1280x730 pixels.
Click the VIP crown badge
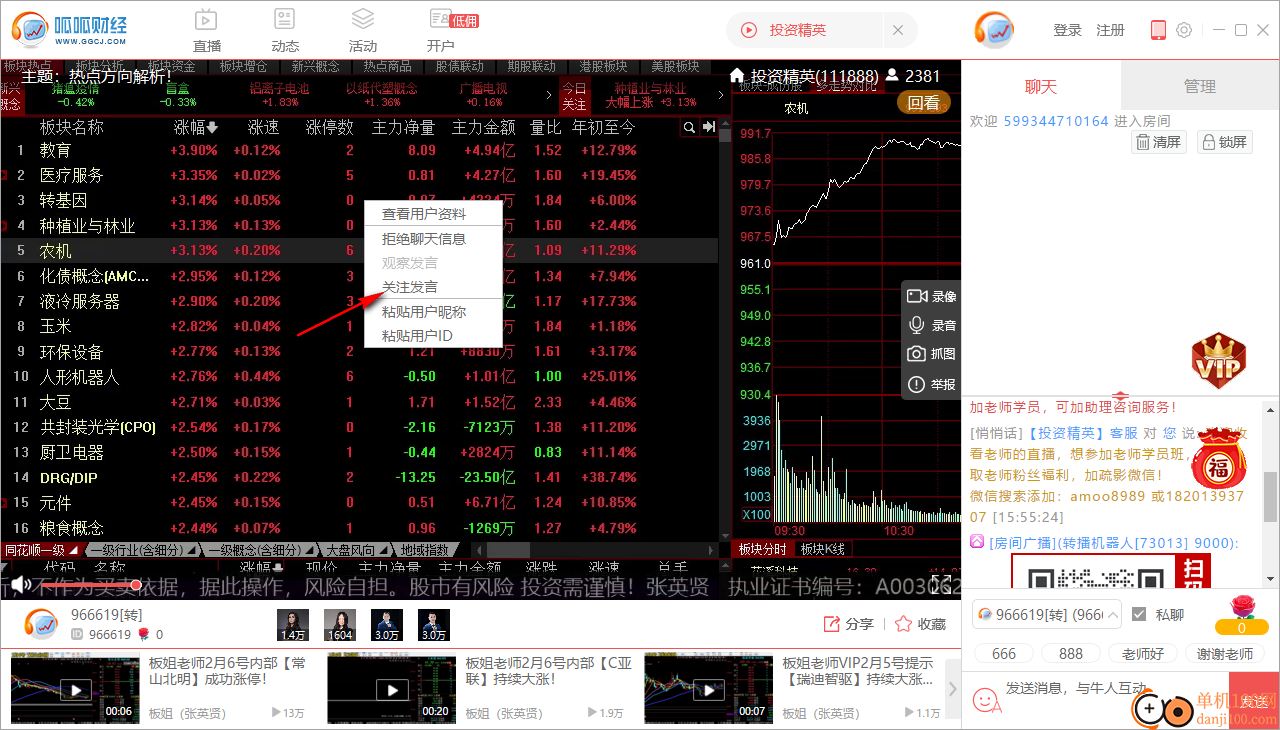pos(1218,360)
